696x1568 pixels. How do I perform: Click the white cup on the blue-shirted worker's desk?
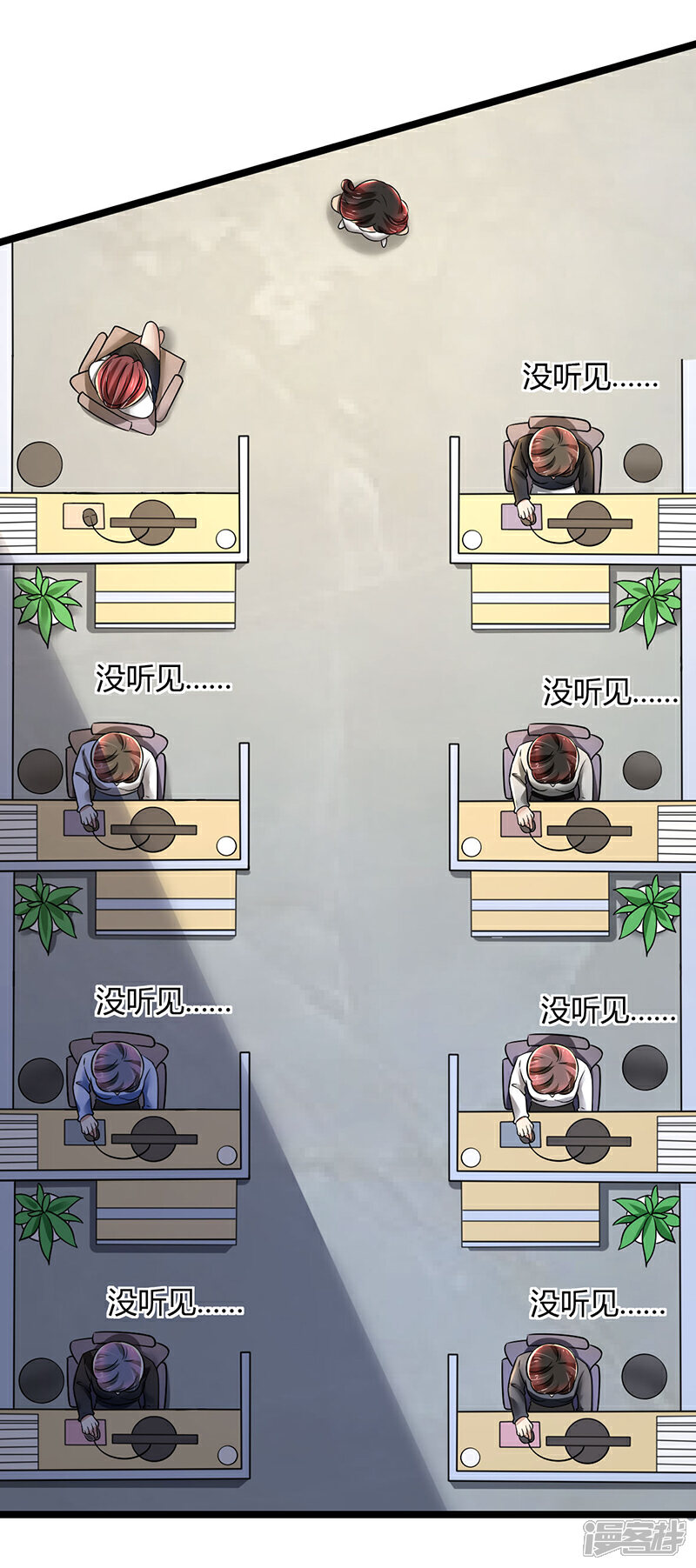tap(227, 1155)
